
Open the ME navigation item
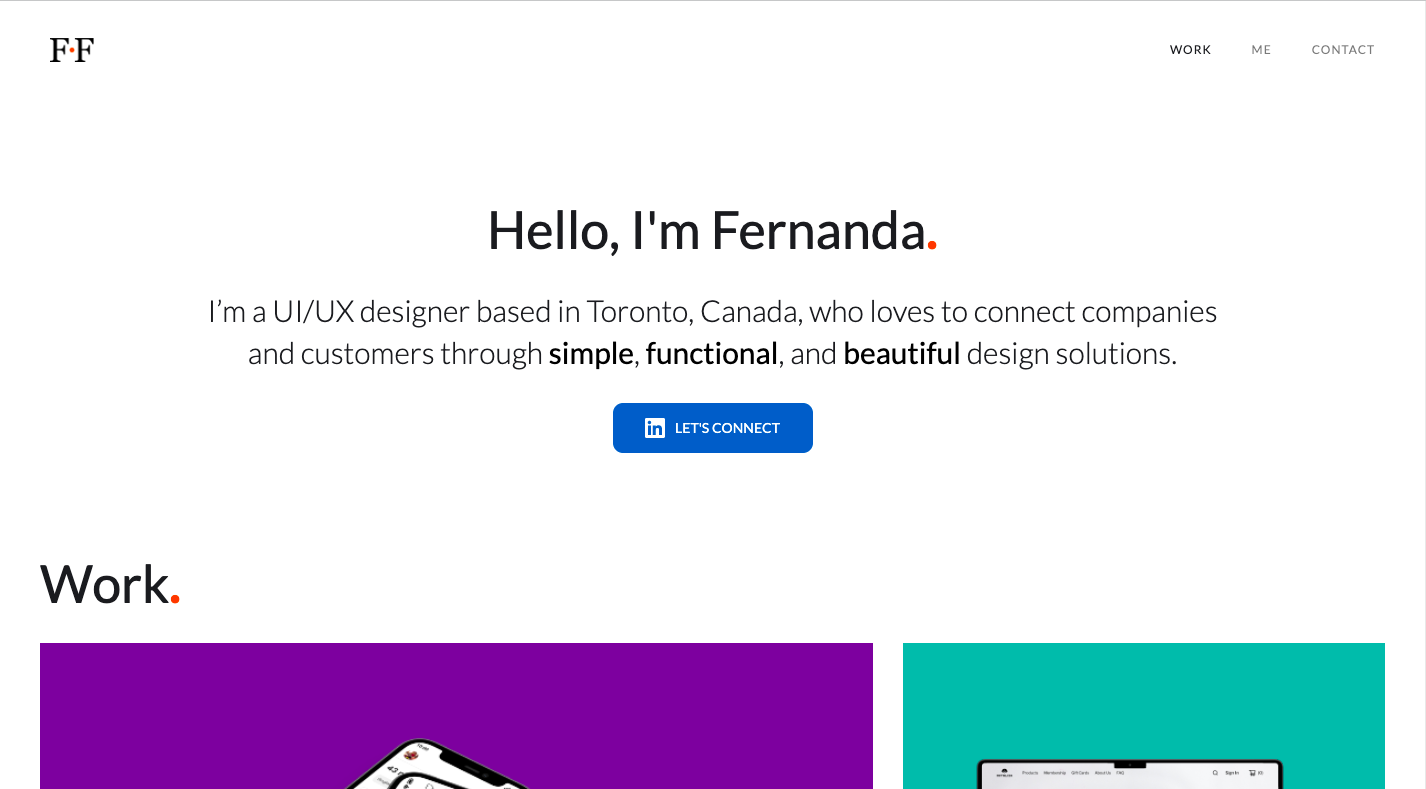1260,49
